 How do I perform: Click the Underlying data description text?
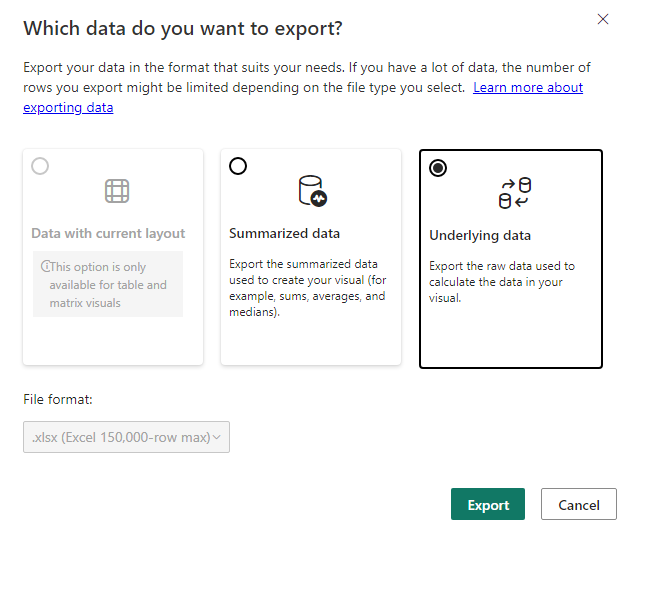[502, 282]
